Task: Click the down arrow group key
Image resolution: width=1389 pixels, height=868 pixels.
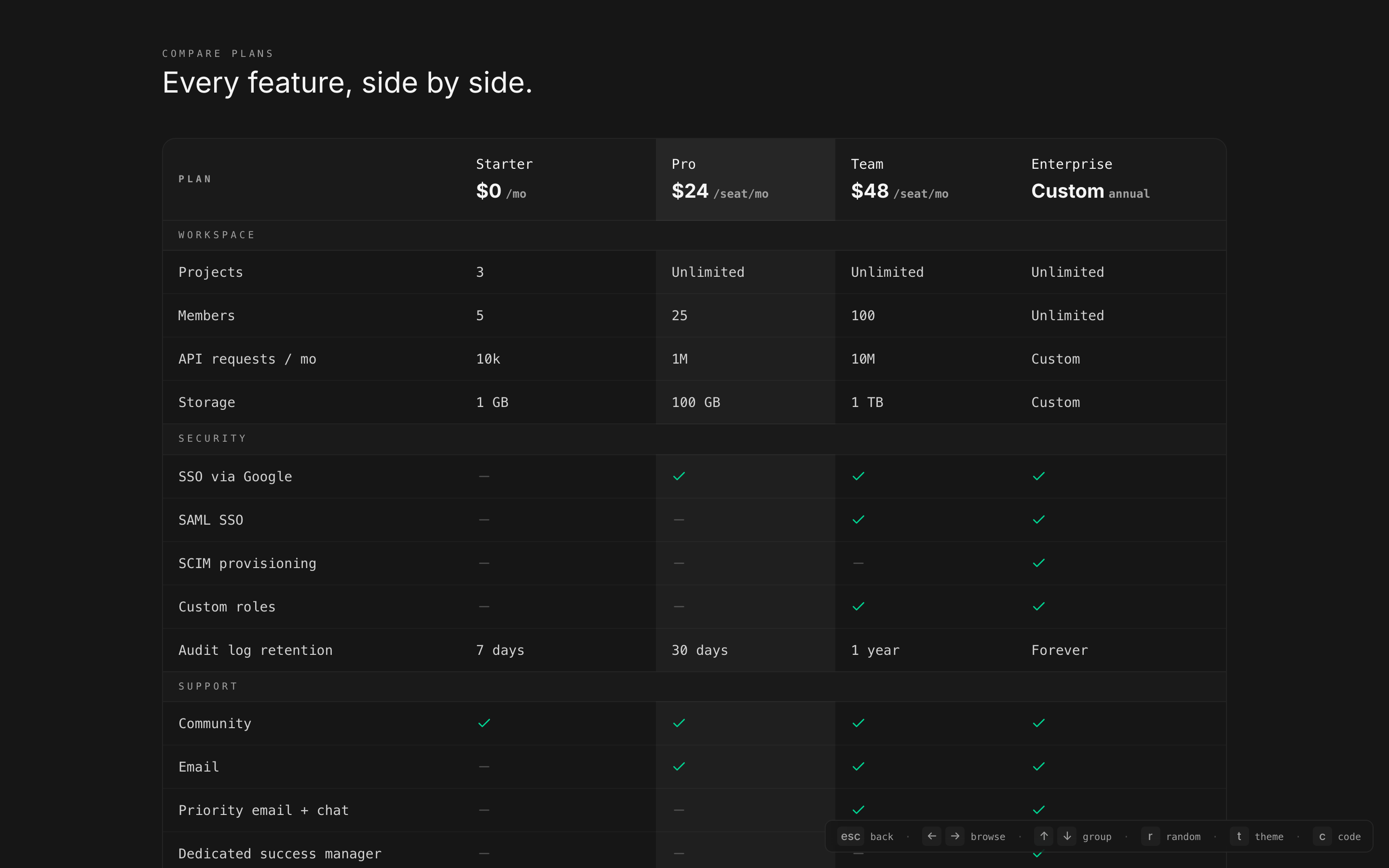Action: (x=1067, y=837)
